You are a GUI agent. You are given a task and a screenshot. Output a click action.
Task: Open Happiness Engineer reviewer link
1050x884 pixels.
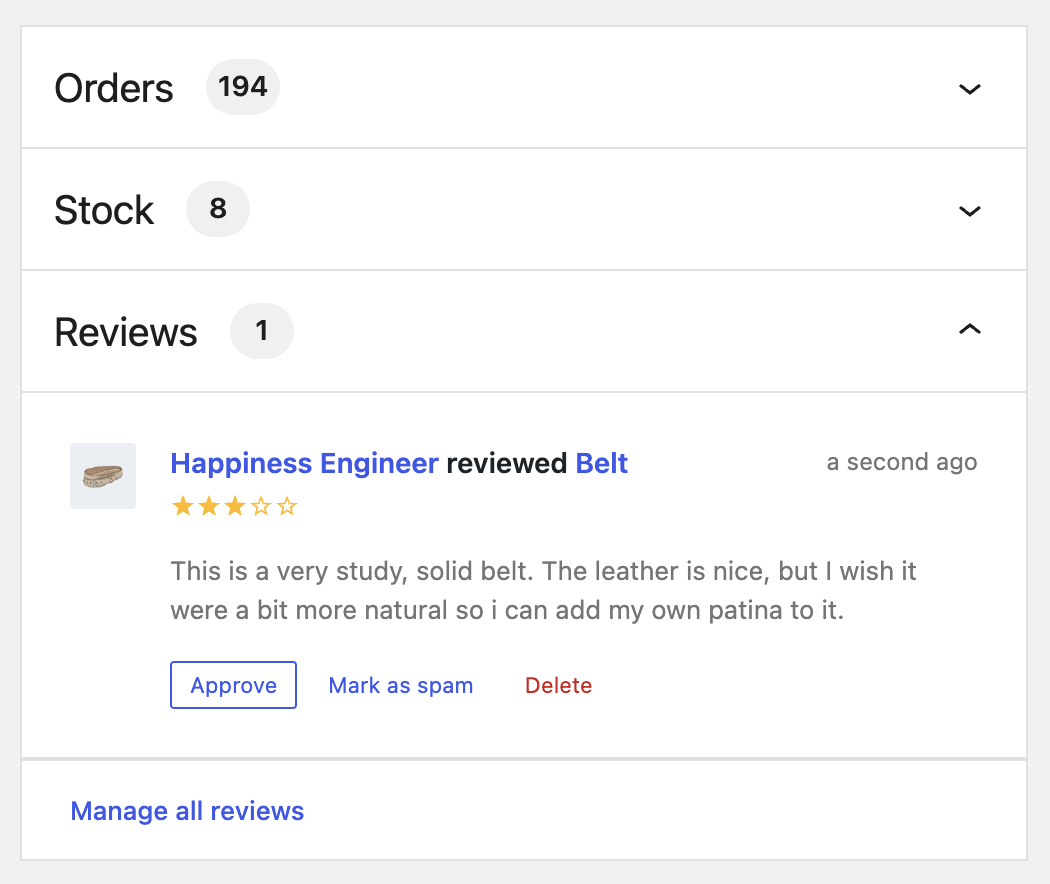pos(305,463)
